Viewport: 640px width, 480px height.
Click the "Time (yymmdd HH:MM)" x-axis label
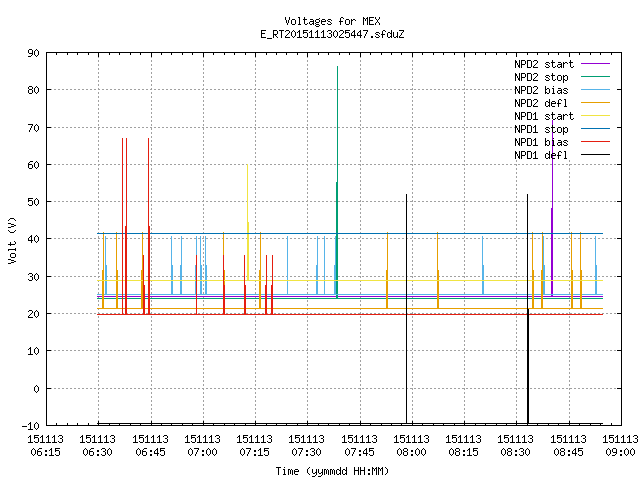[x=332, y=471]
